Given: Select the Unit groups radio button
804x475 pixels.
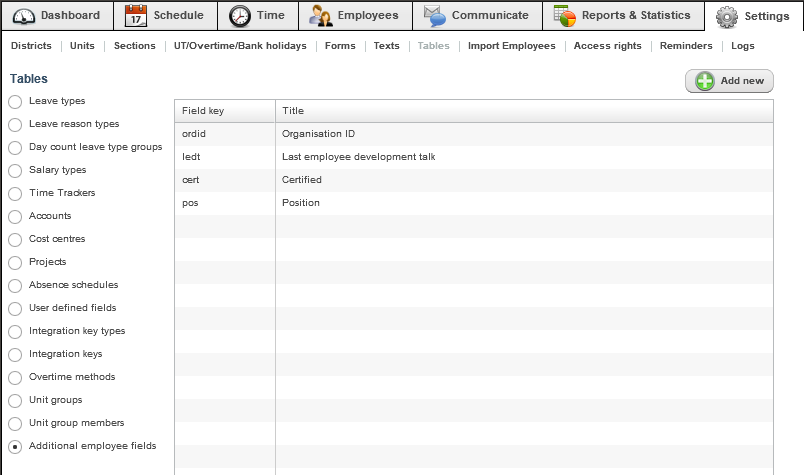Looking at the screenshot, I should click(x=15, y=401).
